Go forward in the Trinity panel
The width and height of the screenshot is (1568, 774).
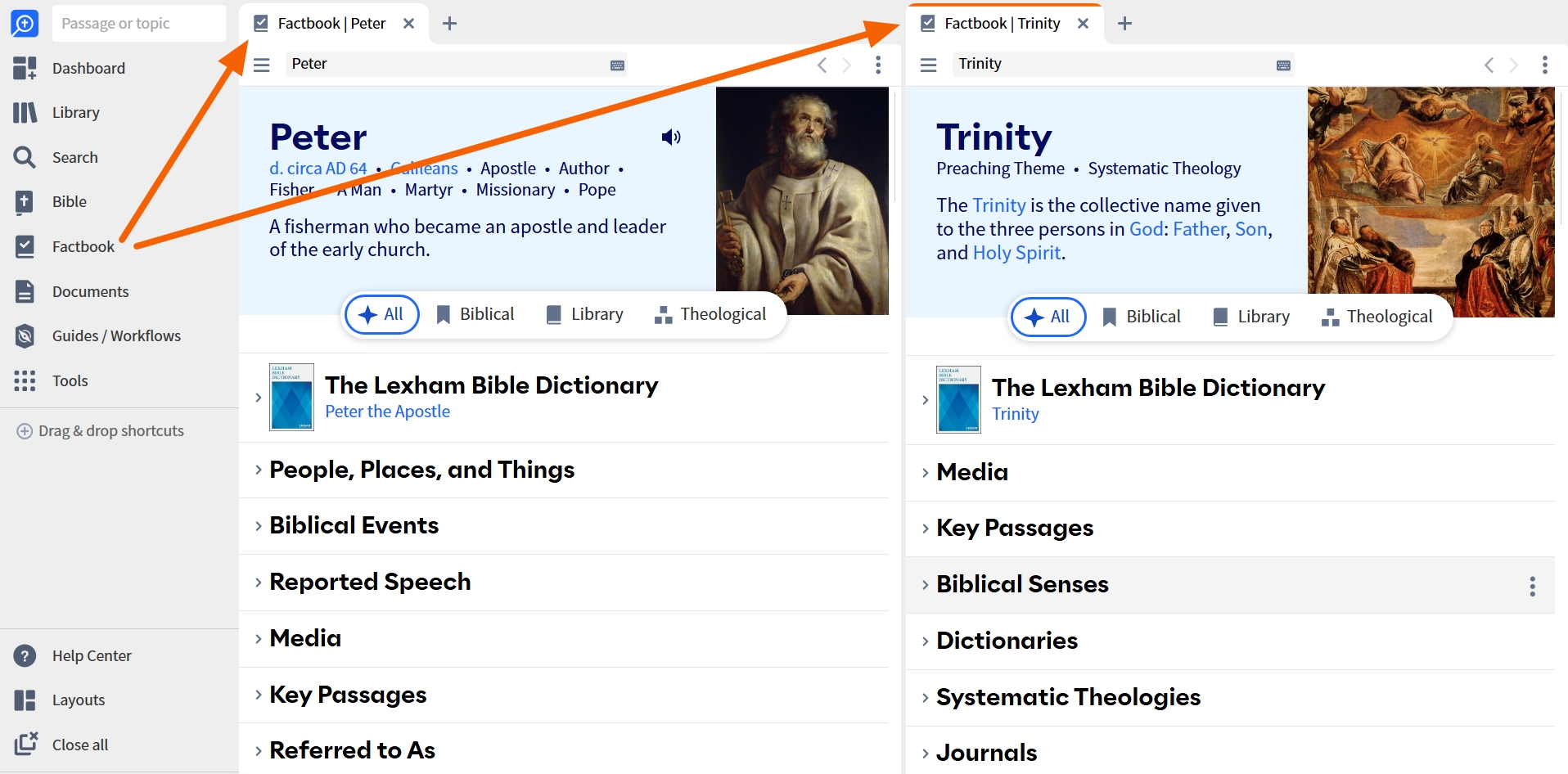[x=1514, y=65]
